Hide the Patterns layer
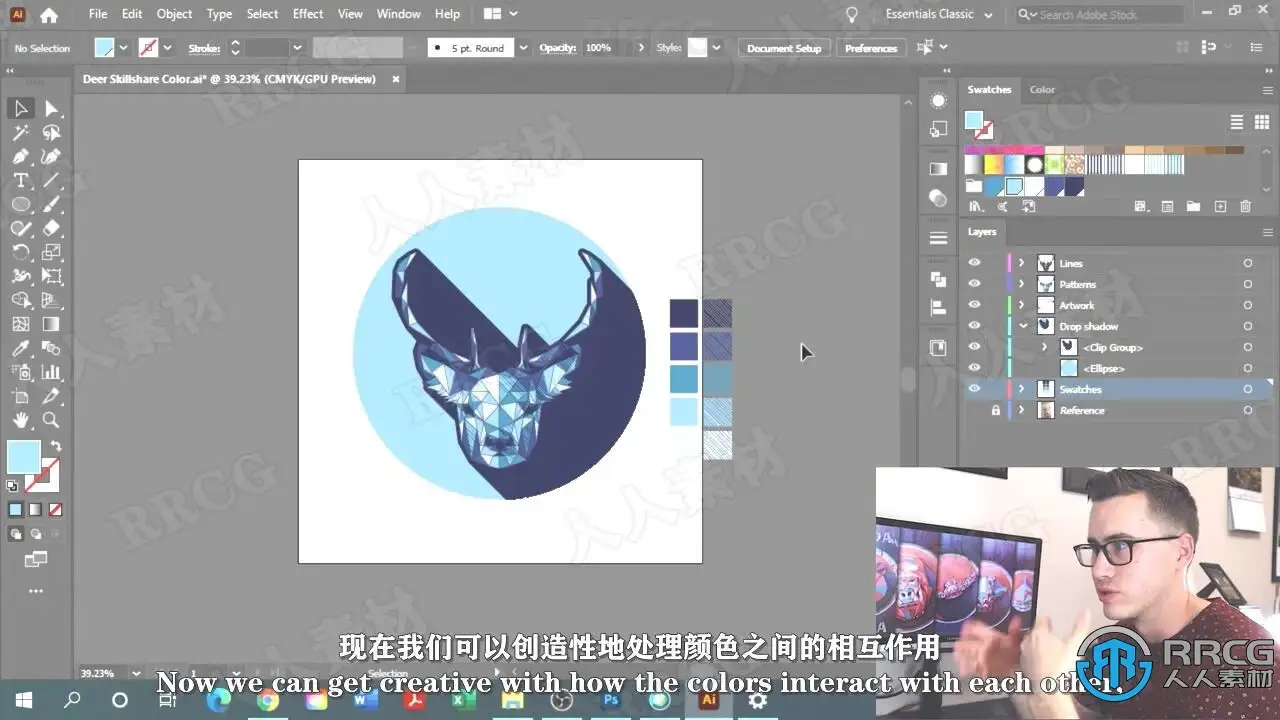 click(x=974, y=284)
